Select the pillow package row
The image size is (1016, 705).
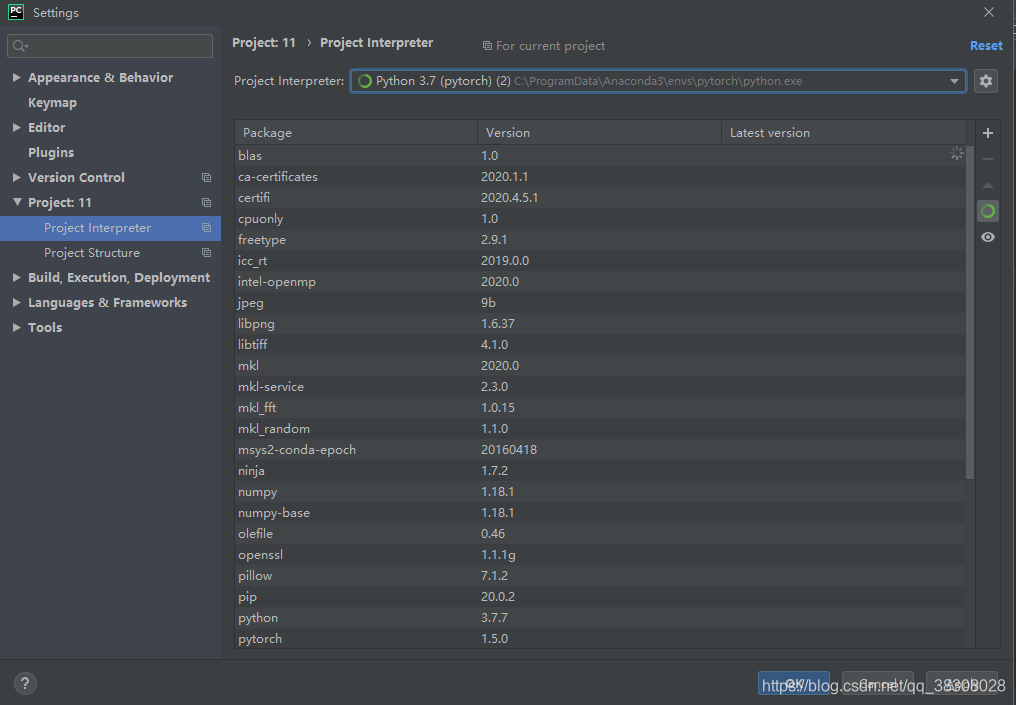(600, 575)
